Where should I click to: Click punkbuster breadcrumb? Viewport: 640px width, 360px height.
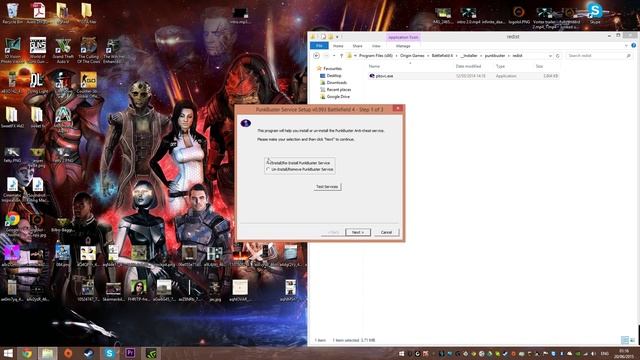[495, 56]
